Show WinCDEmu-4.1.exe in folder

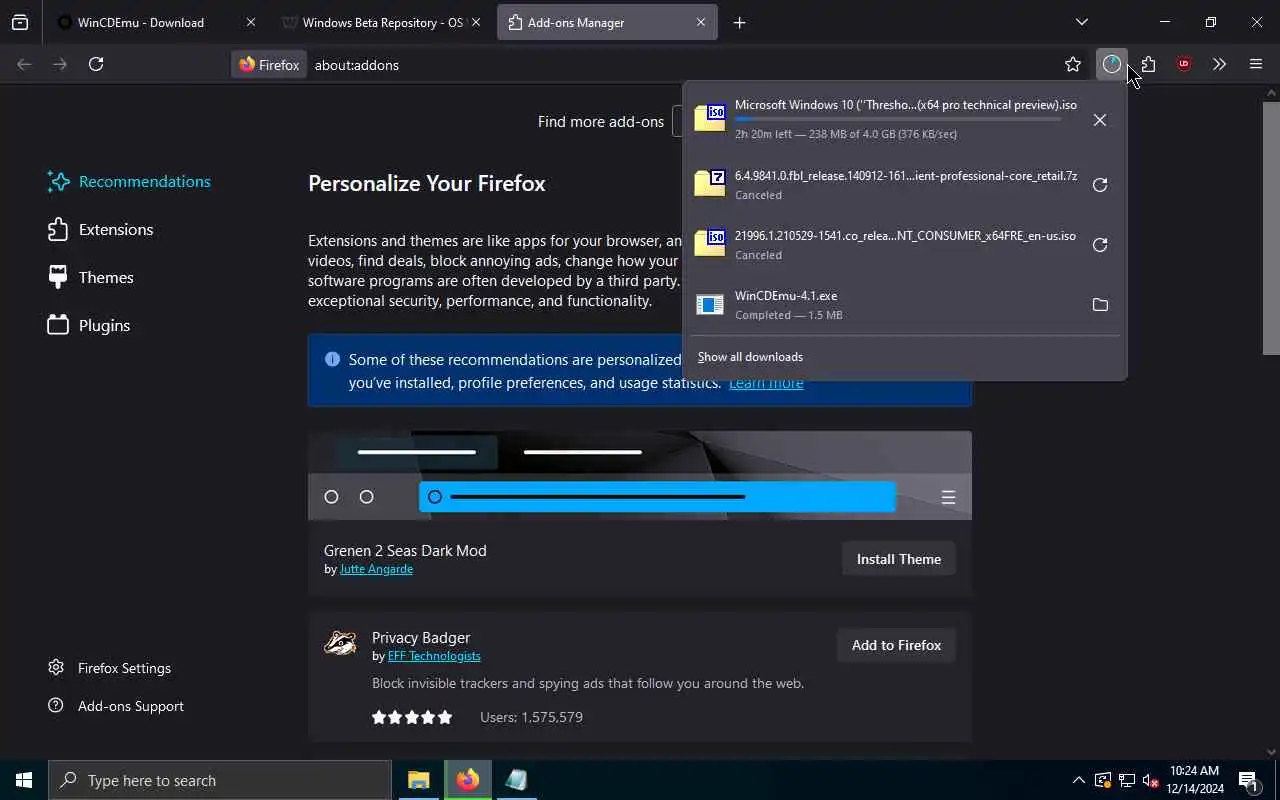point(1100,305)
